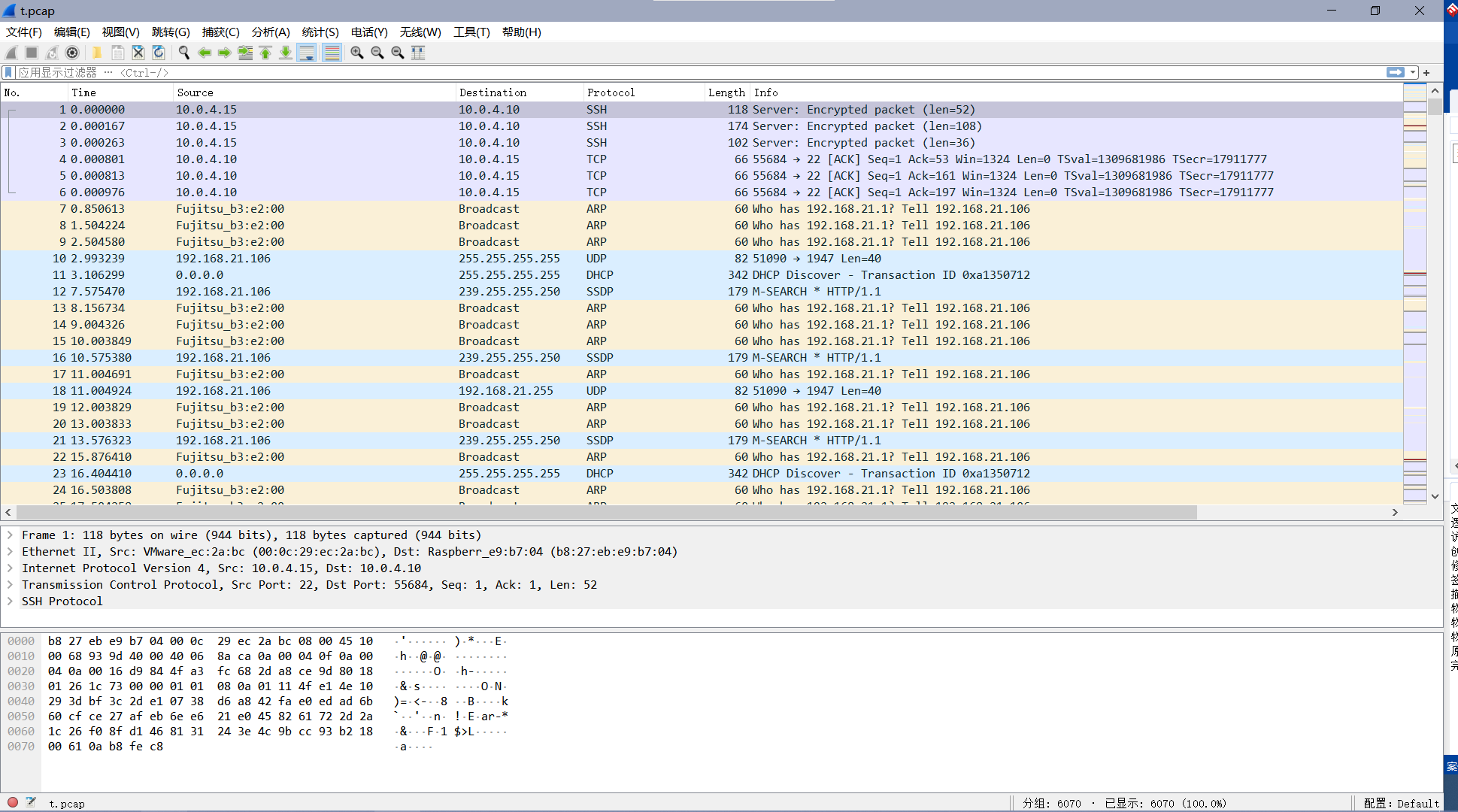Viewport: 1458px width, 812px height.
Task: Open the 电话(Y) menu
Action: click(369, 32)
